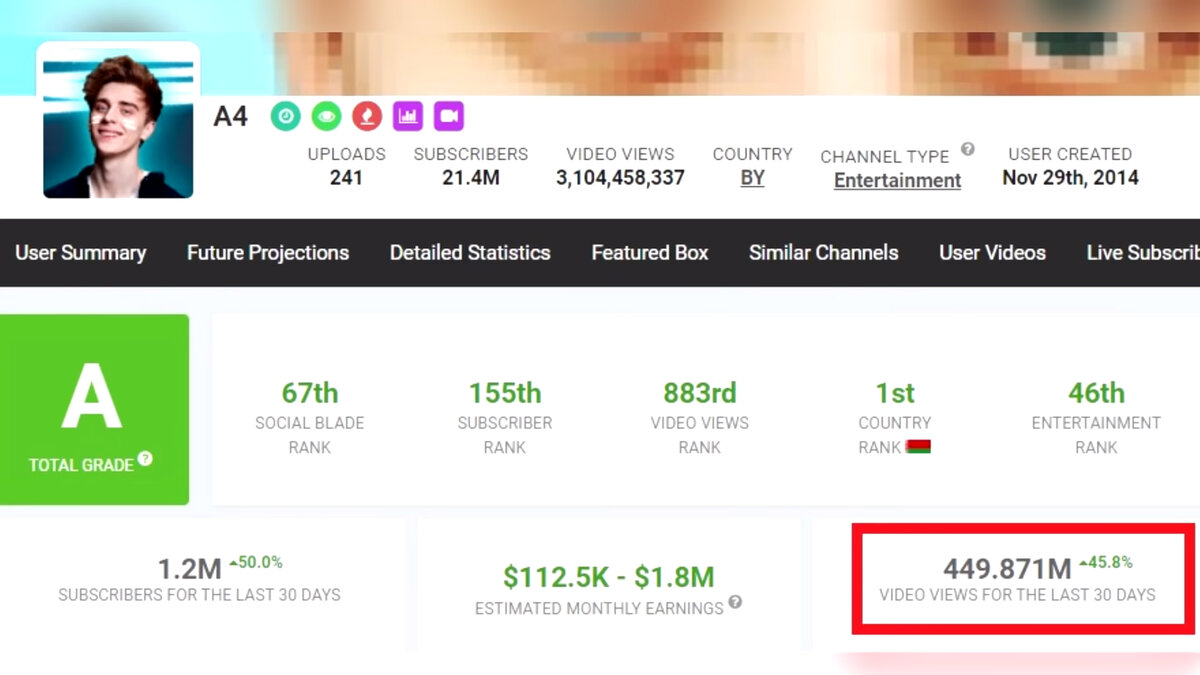Viewport: 1200px width, 675px height.
Task: Click the $112.5K - $1.8M earnings estimate
Action: [x=609, y=577]
